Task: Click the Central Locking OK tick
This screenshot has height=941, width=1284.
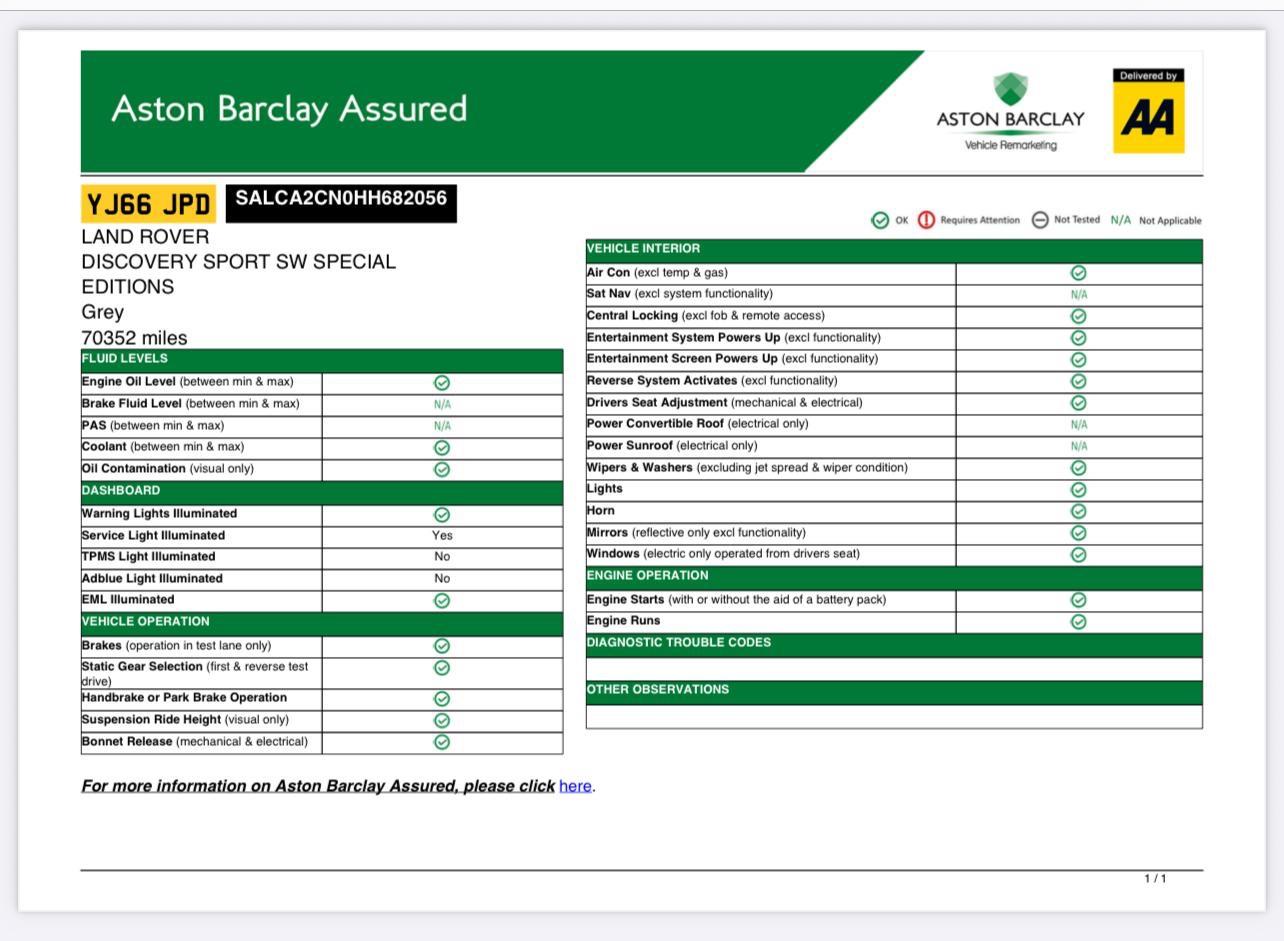Action: tap(1079, 316)
